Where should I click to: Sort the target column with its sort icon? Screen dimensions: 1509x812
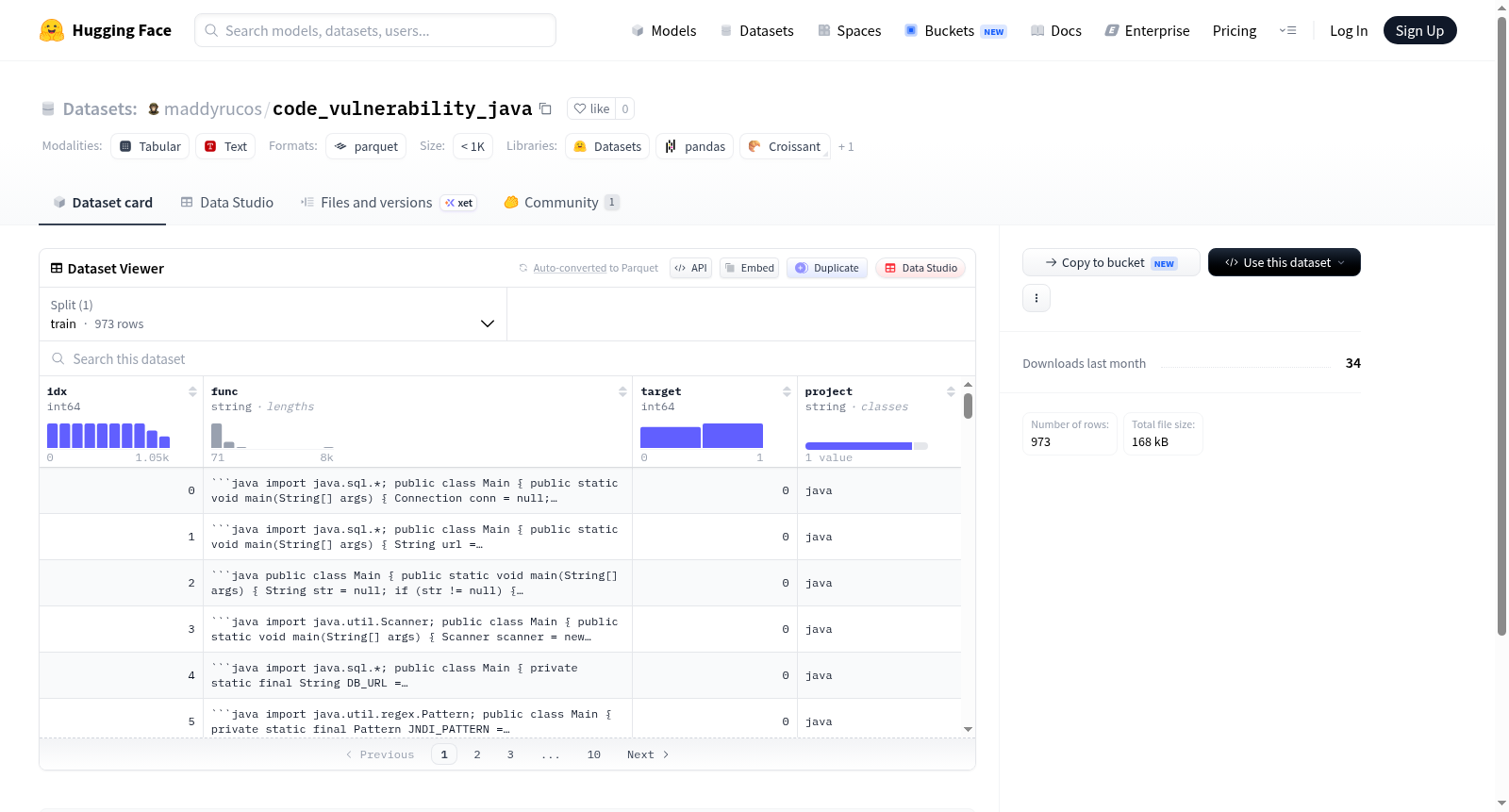click(x=787, y=391)
